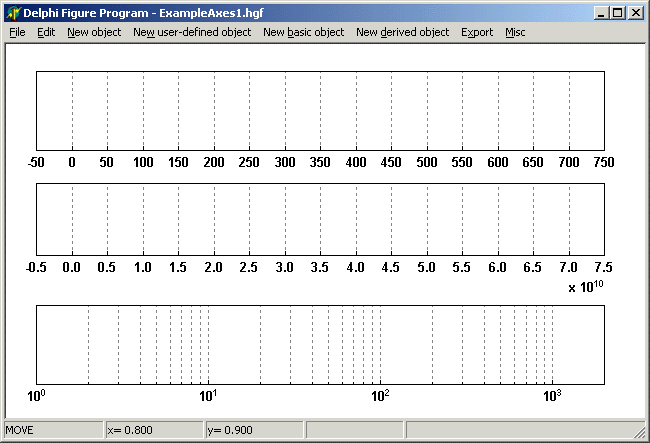Click the MOVE status bar panel
Viewport: 650px width, 443px height.
(x=53, y=430)
